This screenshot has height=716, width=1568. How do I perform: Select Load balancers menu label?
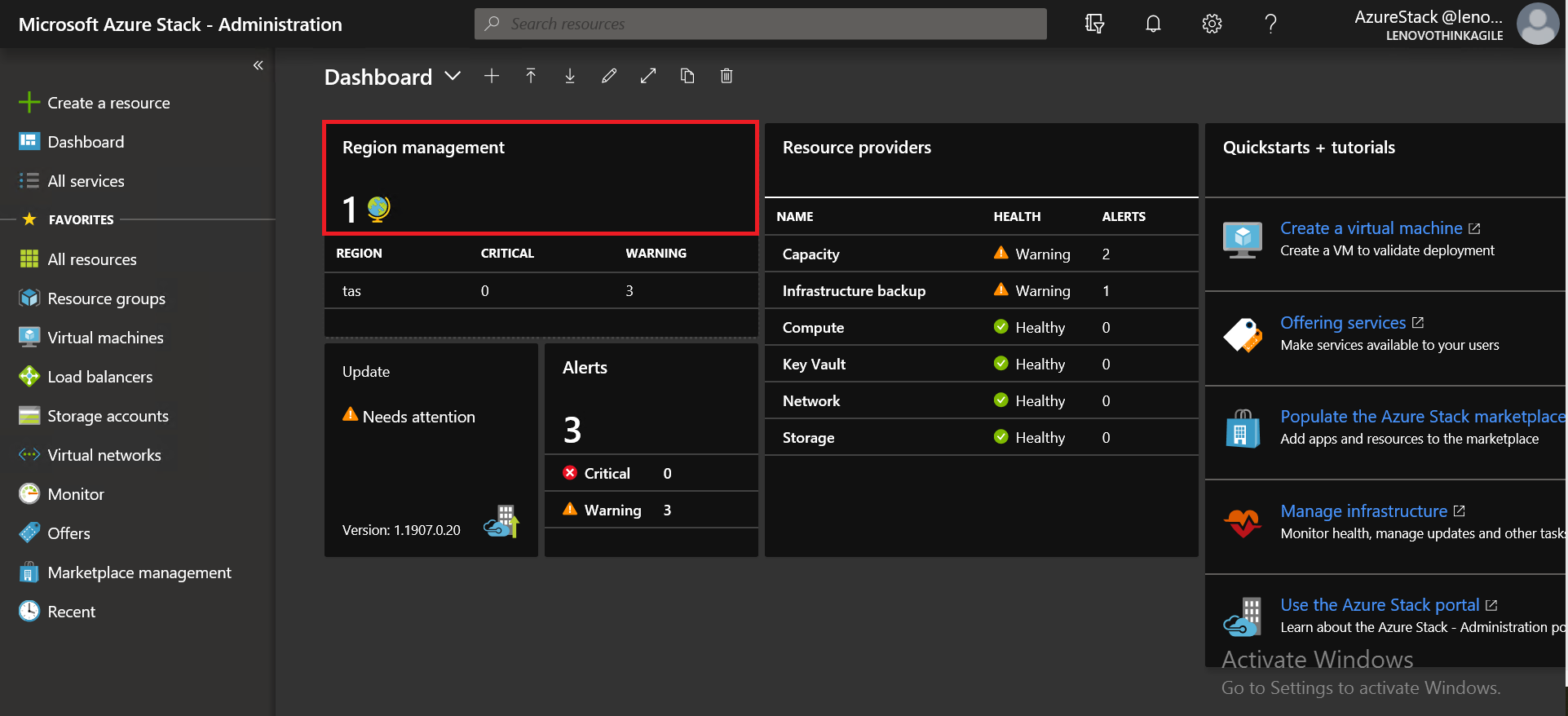tap(100, 377)
